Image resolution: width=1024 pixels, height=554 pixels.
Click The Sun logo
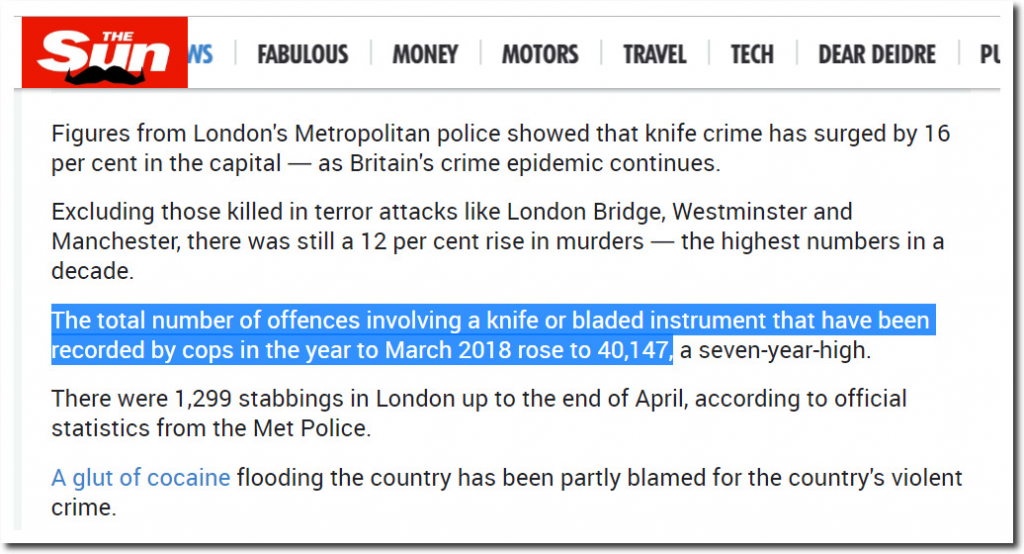click(x=104, y=53)
